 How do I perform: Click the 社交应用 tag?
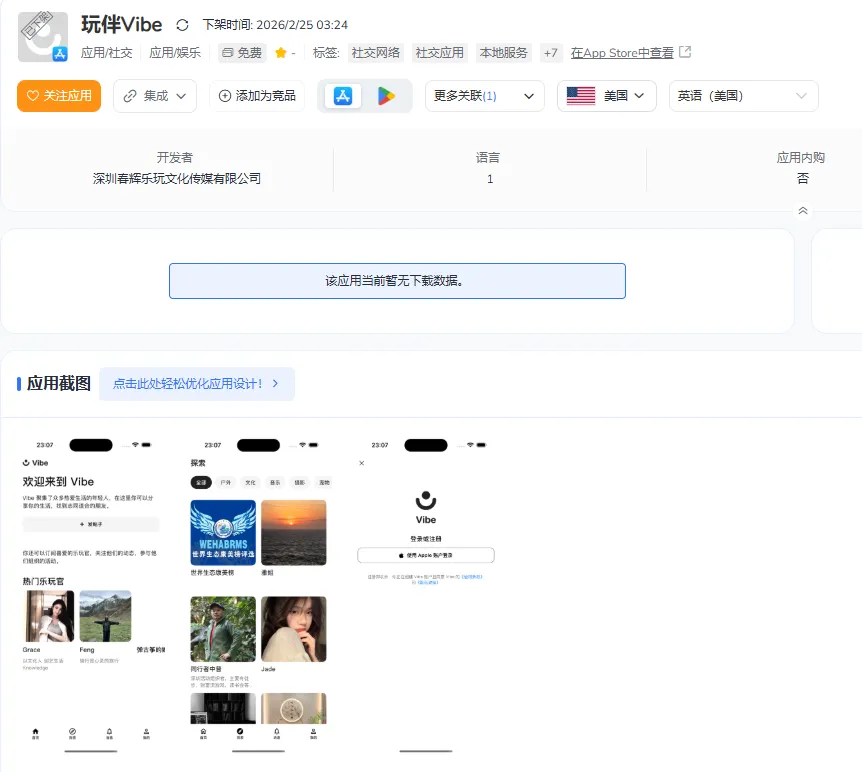439,53
